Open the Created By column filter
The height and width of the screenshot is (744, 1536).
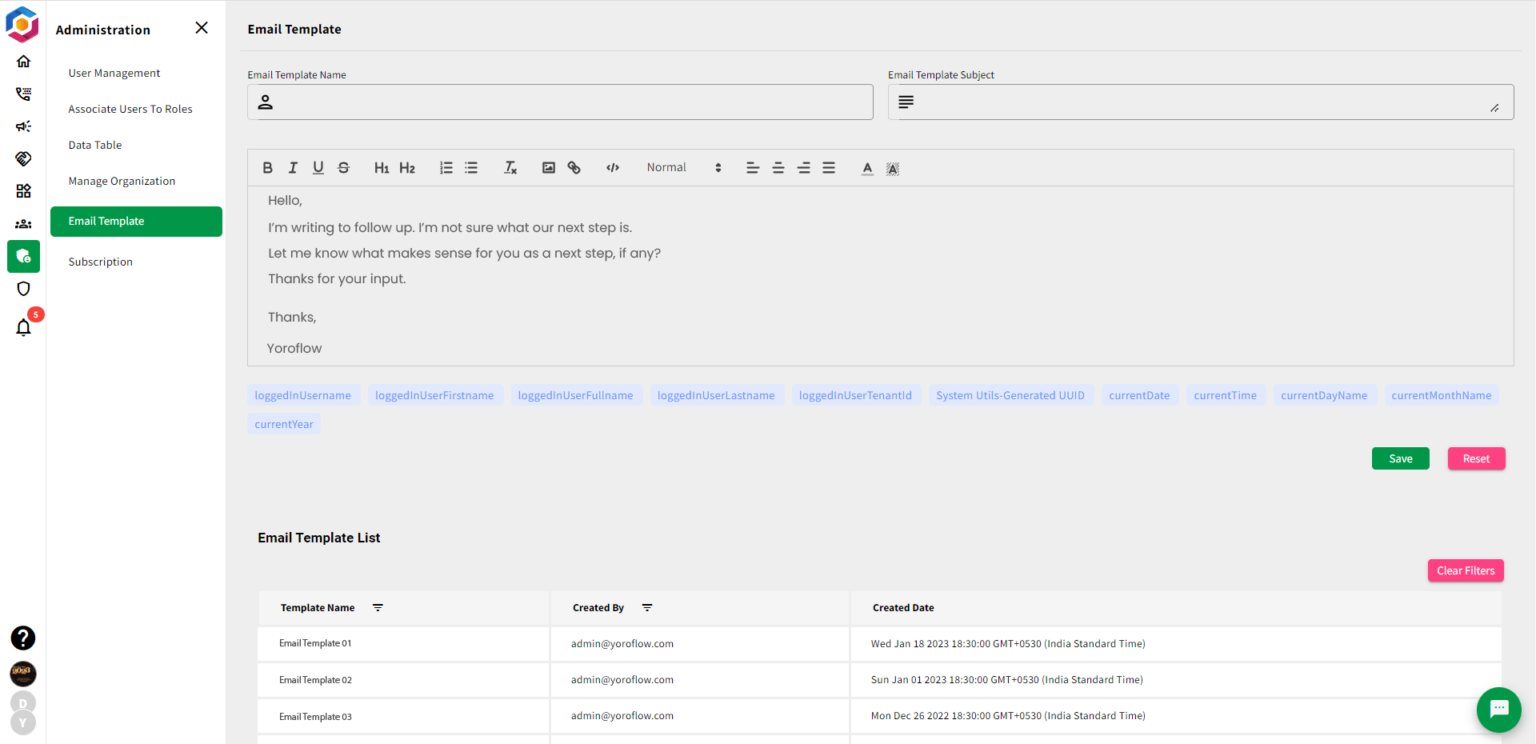(x=647, y=607)
